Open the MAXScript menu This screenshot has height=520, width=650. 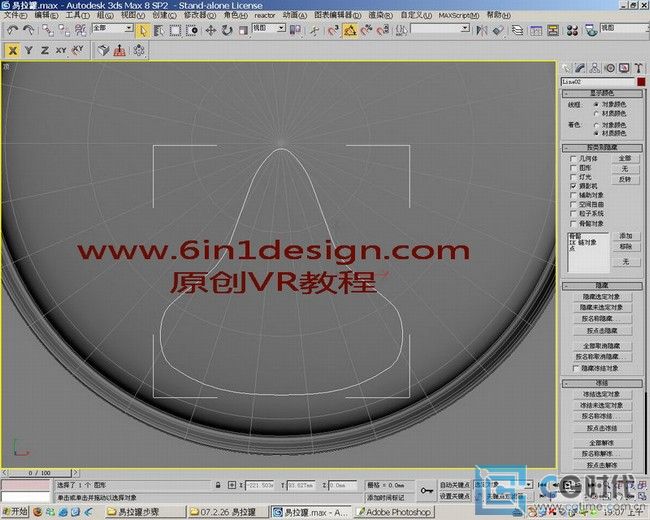coord(458,15)
